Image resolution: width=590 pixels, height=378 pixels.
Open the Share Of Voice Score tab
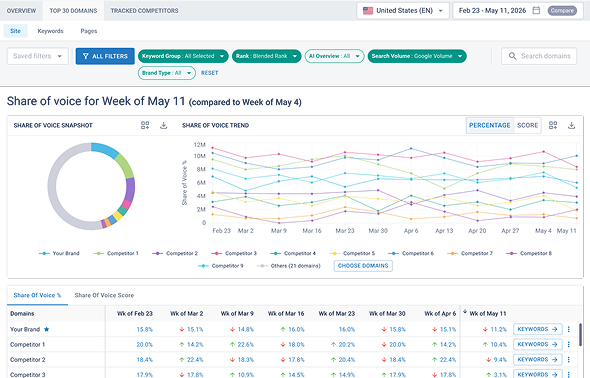coord(104,295)
